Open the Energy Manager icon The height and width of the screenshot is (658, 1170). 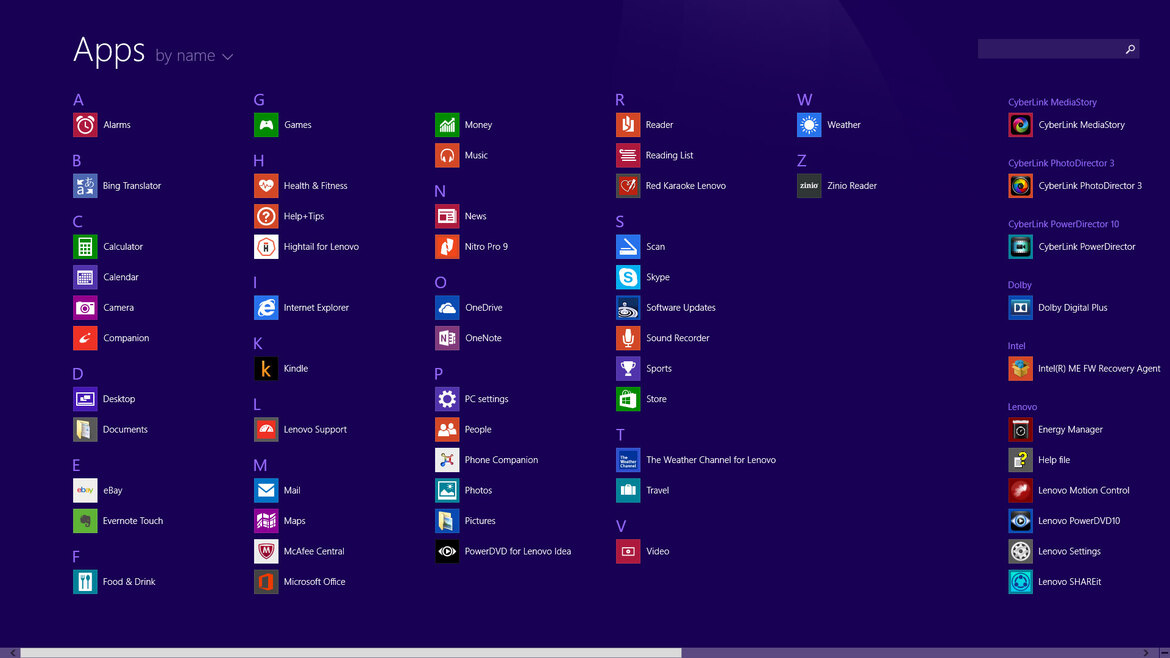[x=1021, y=430]
